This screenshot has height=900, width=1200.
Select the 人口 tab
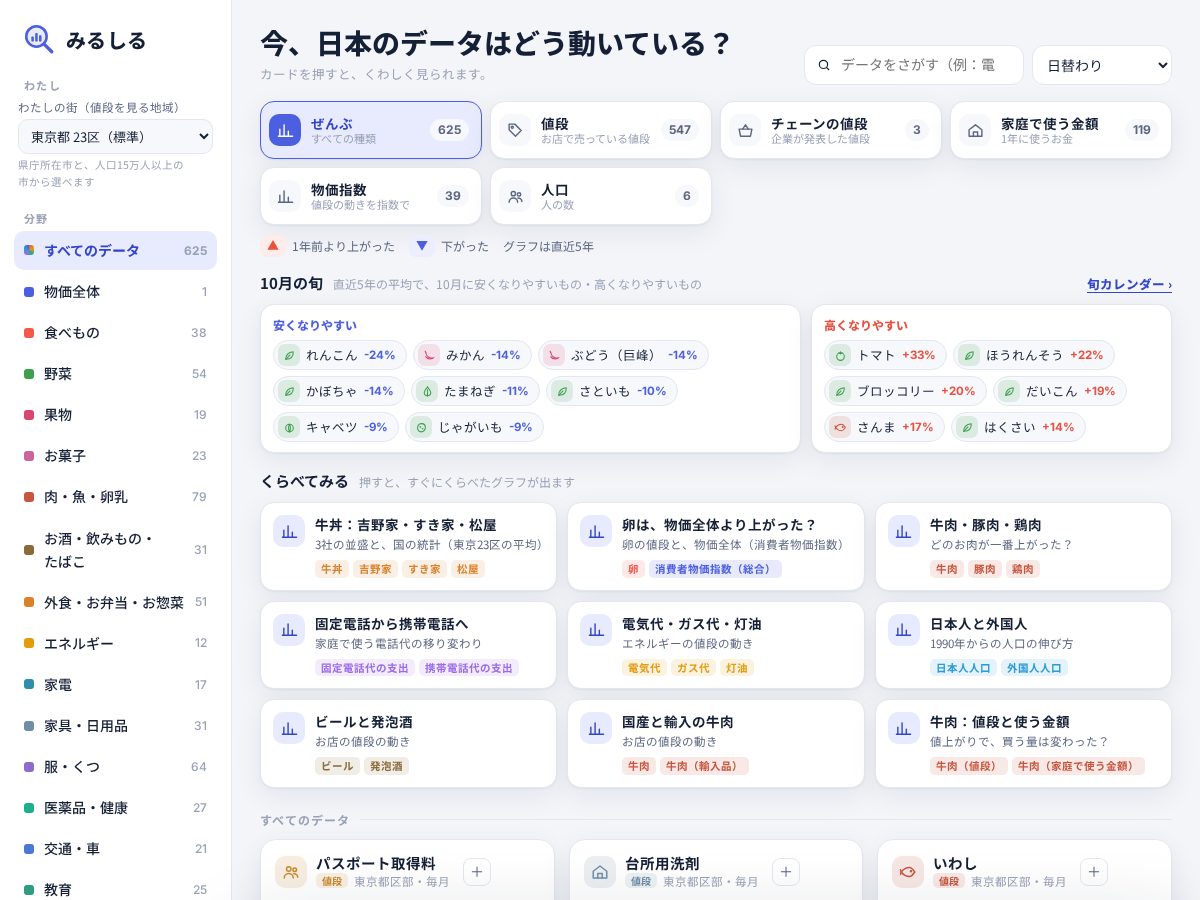[601, 196]
